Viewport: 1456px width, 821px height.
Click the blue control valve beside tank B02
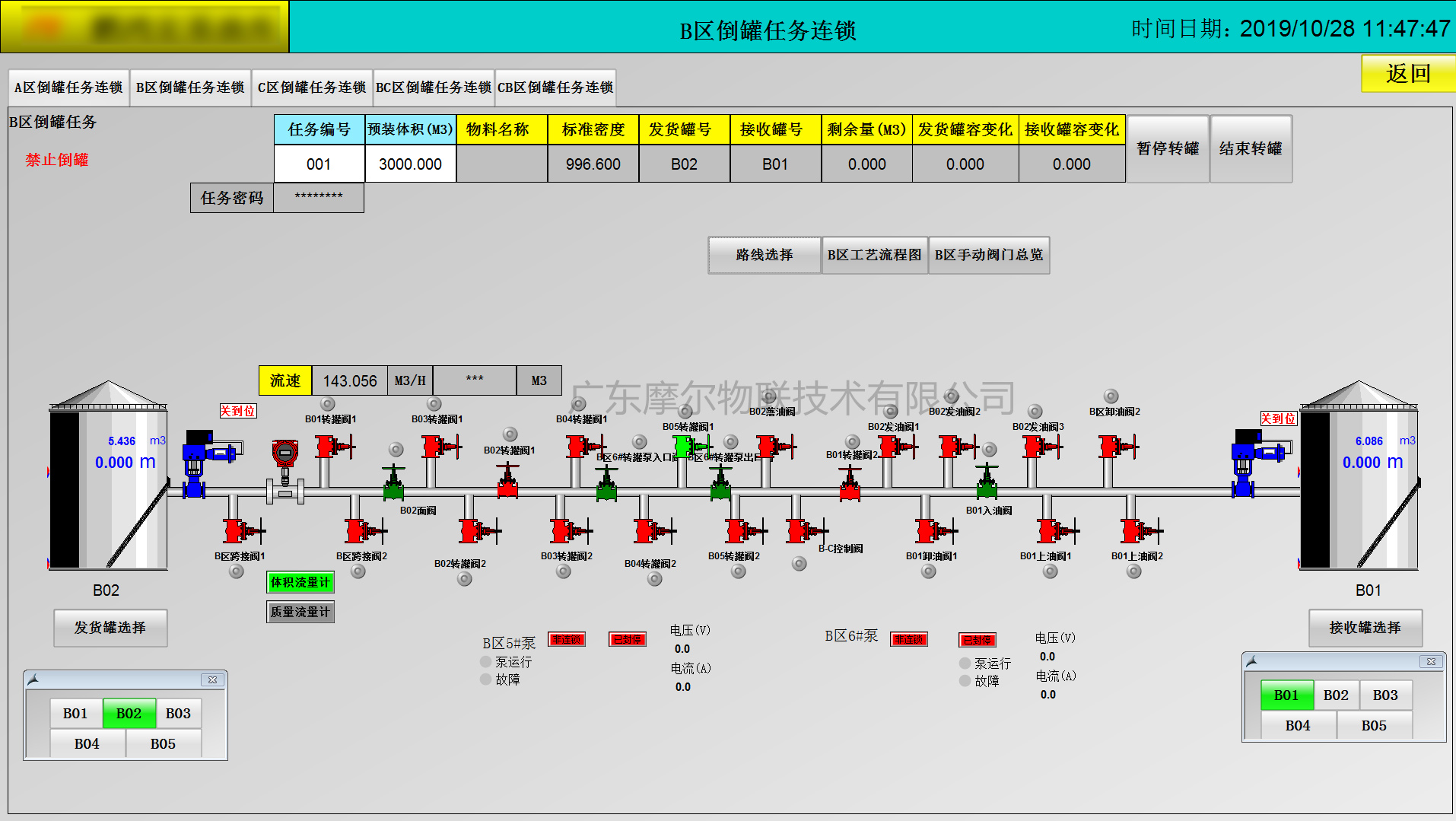tap(196, 460)
